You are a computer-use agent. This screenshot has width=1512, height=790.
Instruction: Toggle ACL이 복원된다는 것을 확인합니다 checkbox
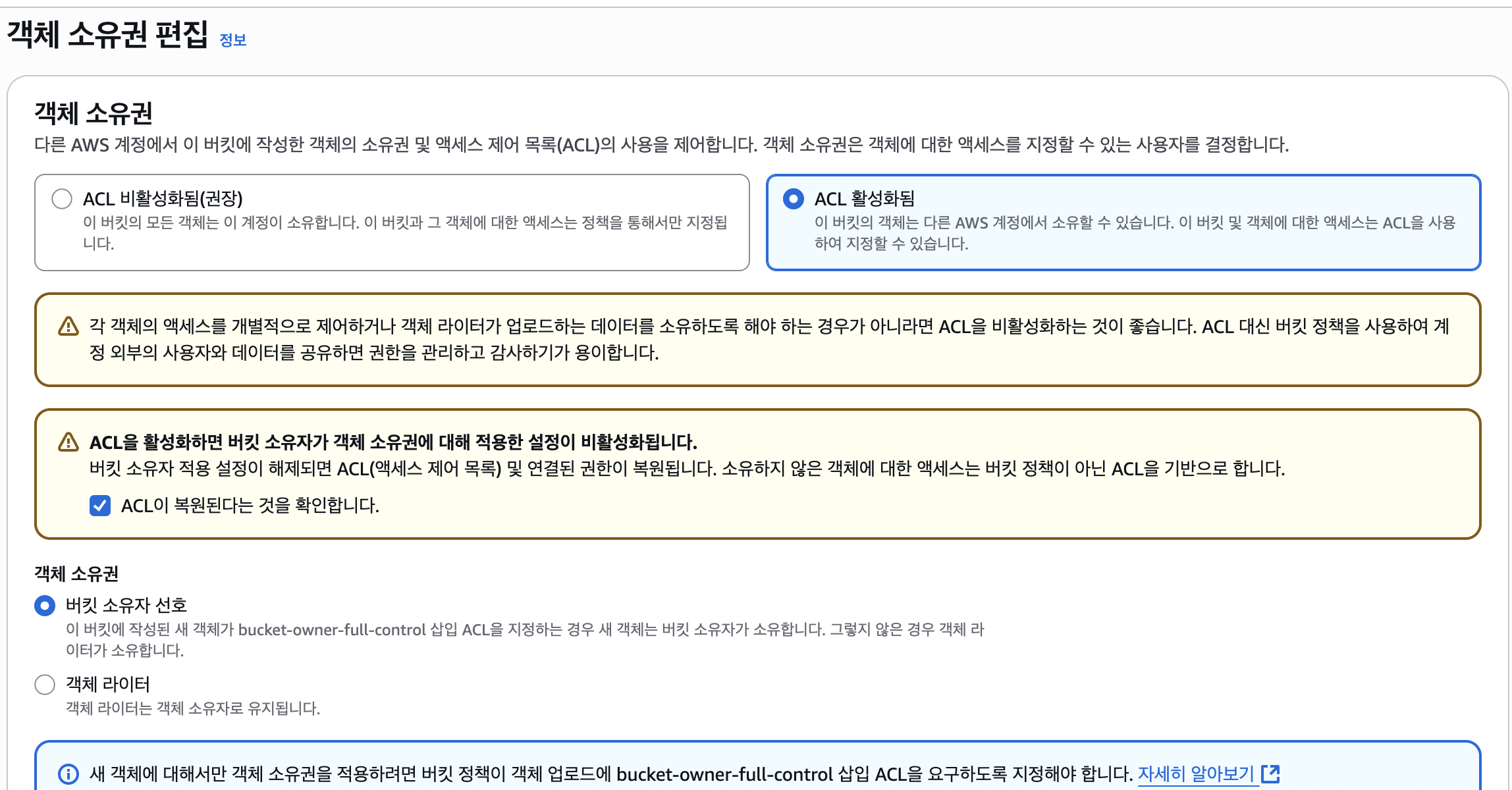(100, 506)
